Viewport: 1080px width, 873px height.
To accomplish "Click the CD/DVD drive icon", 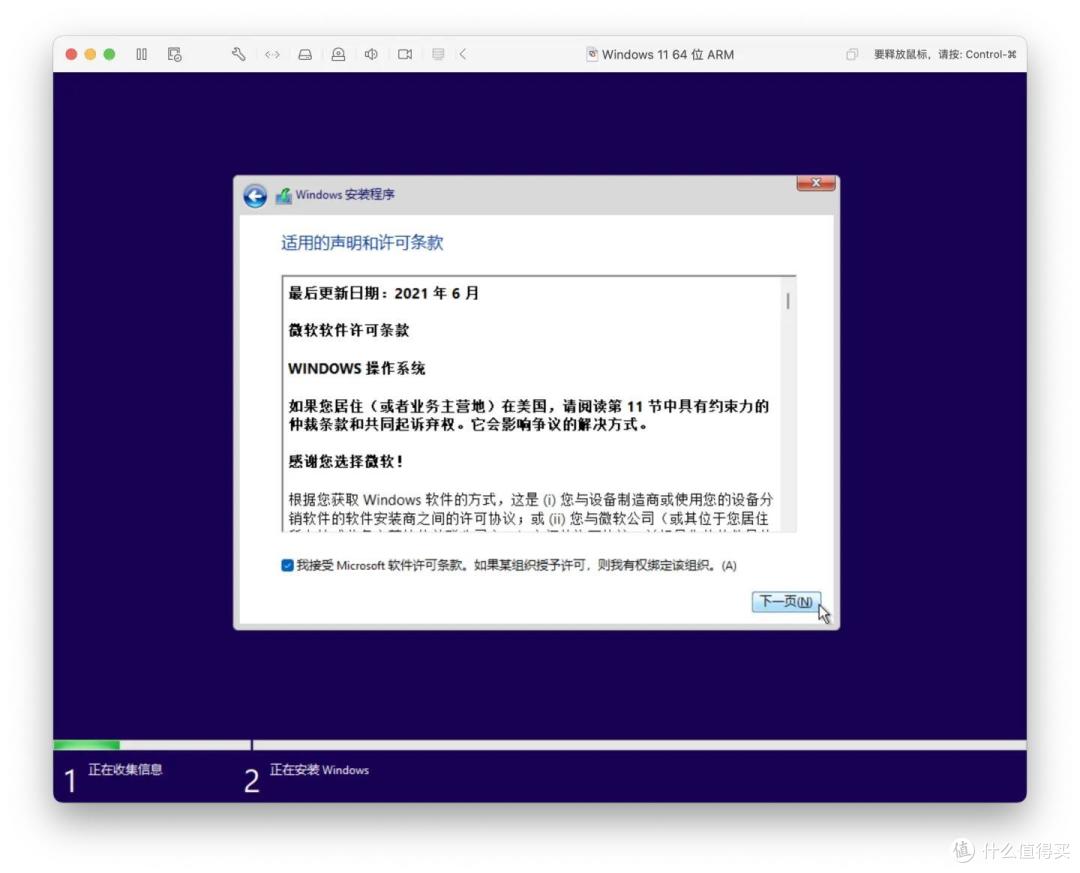I will (338, 54).
